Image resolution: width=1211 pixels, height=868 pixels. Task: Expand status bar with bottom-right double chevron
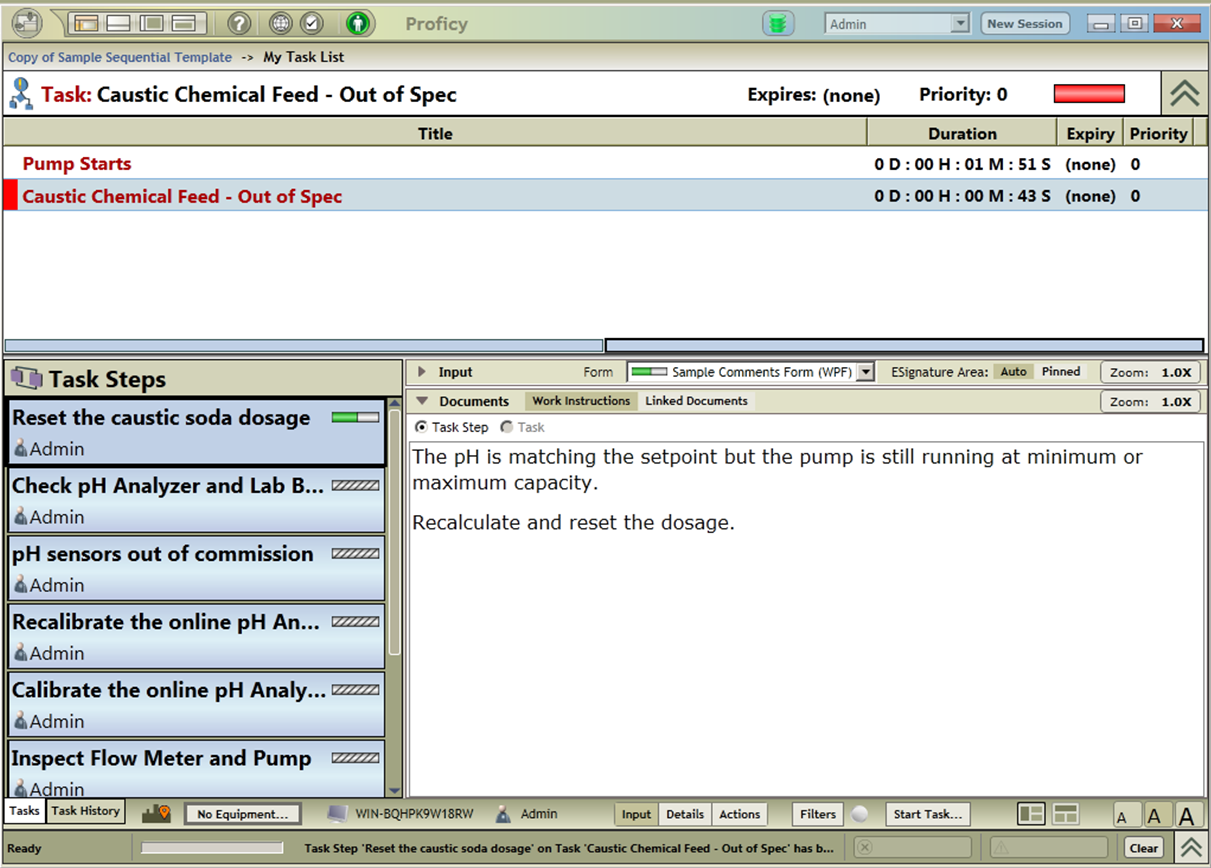pos(1190,847)
